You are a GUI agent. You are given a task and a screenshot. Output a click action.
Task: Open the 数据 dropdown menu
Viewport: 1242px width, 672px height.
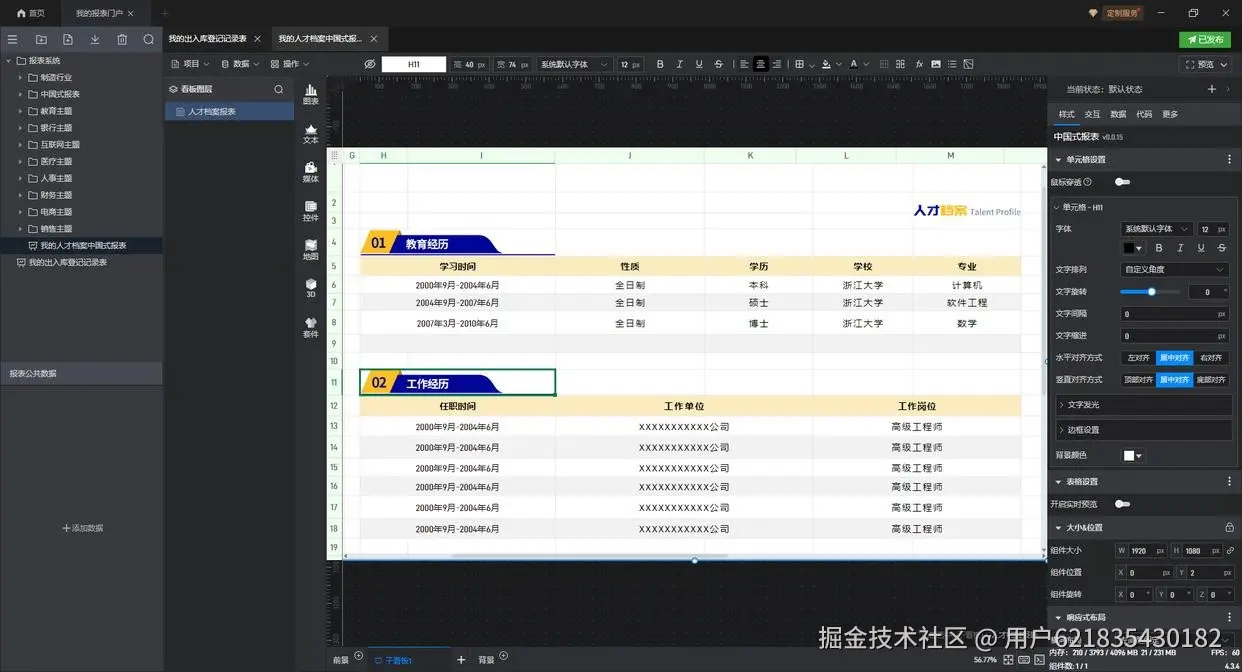[x=240, y=64]
